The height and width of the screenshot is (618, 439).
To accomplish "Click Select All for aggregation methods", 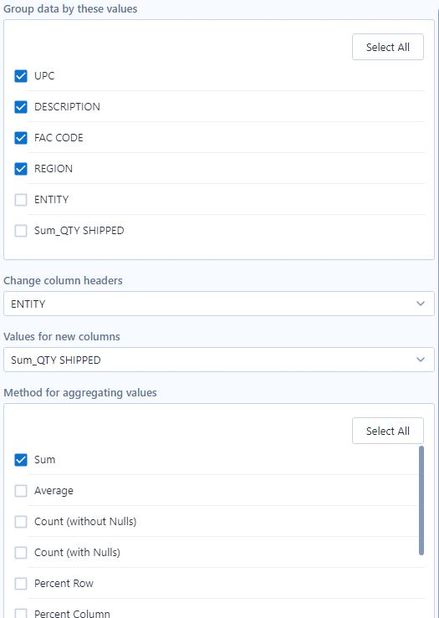I will tap(388, 431).
